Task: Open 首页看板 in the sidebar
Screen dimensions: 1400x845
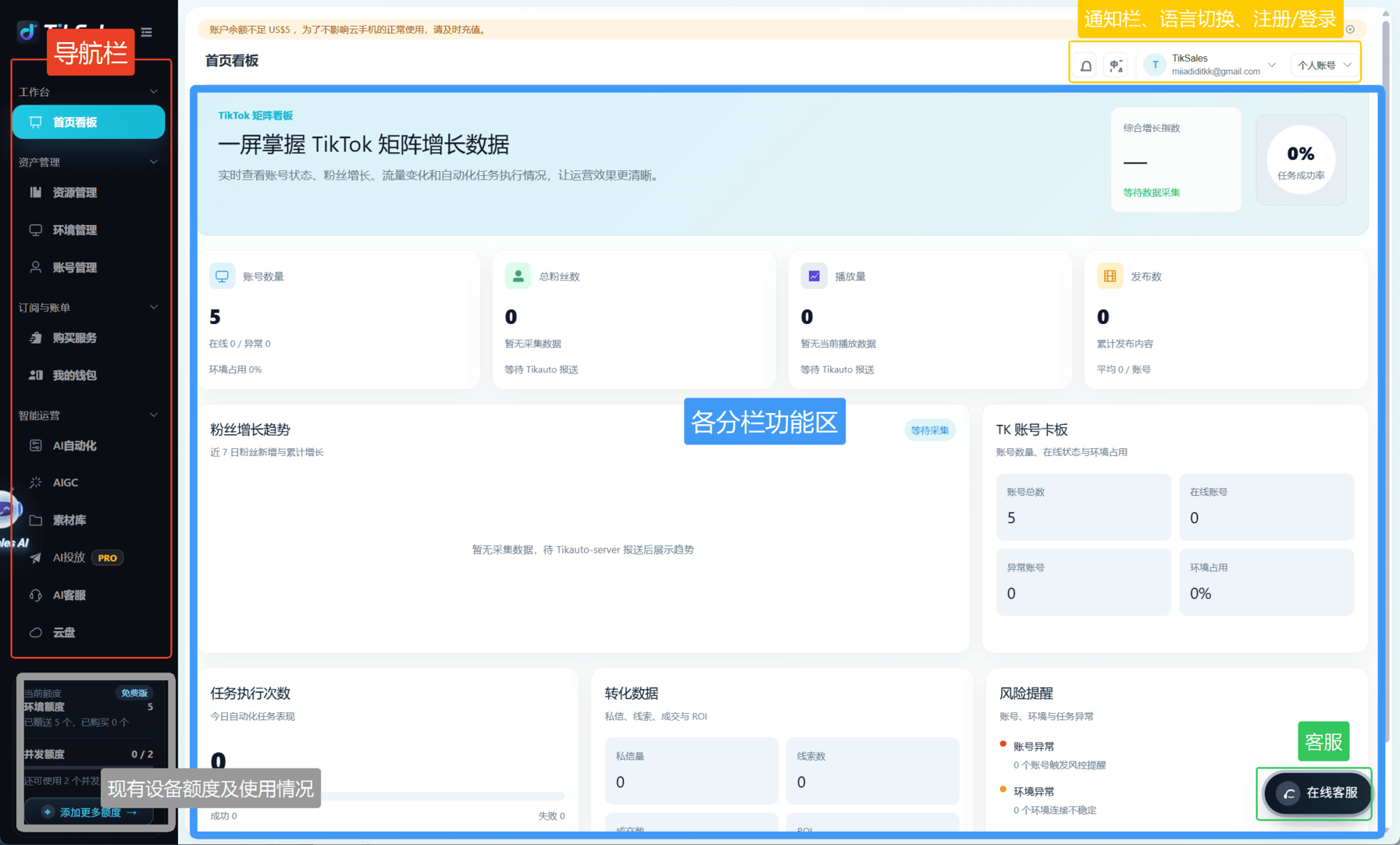Action: tap(89, 122)
